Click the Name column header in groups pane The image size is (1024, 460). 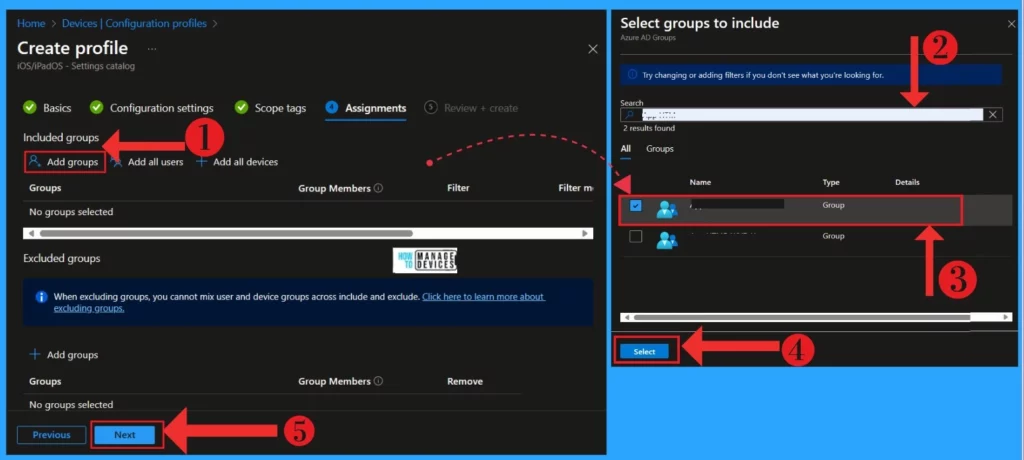click(700, 182)
